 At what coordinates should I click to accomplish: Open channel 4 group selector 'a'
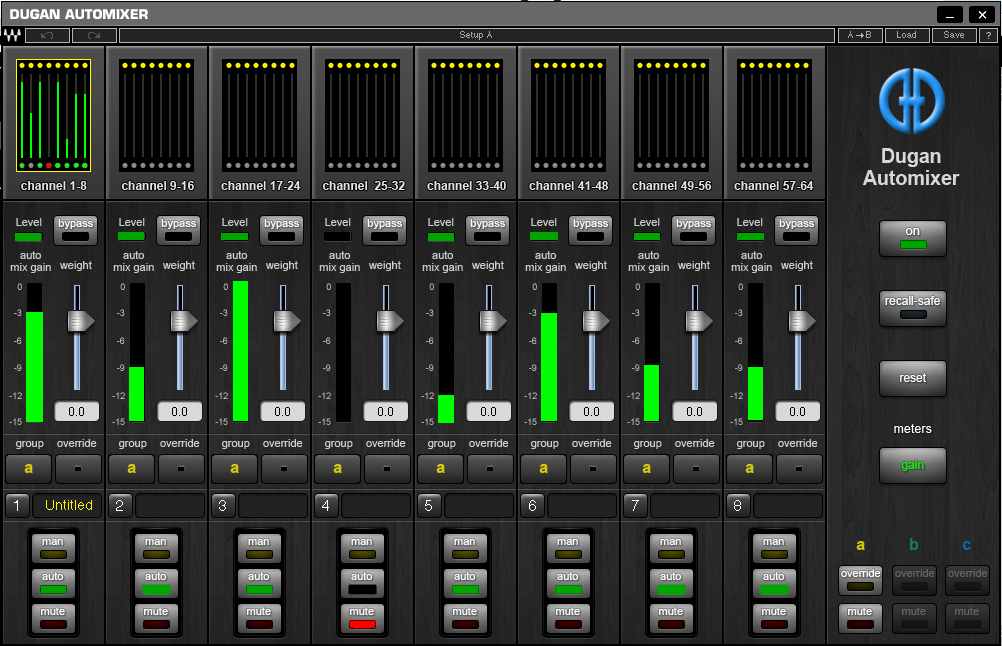coord(337,468)
